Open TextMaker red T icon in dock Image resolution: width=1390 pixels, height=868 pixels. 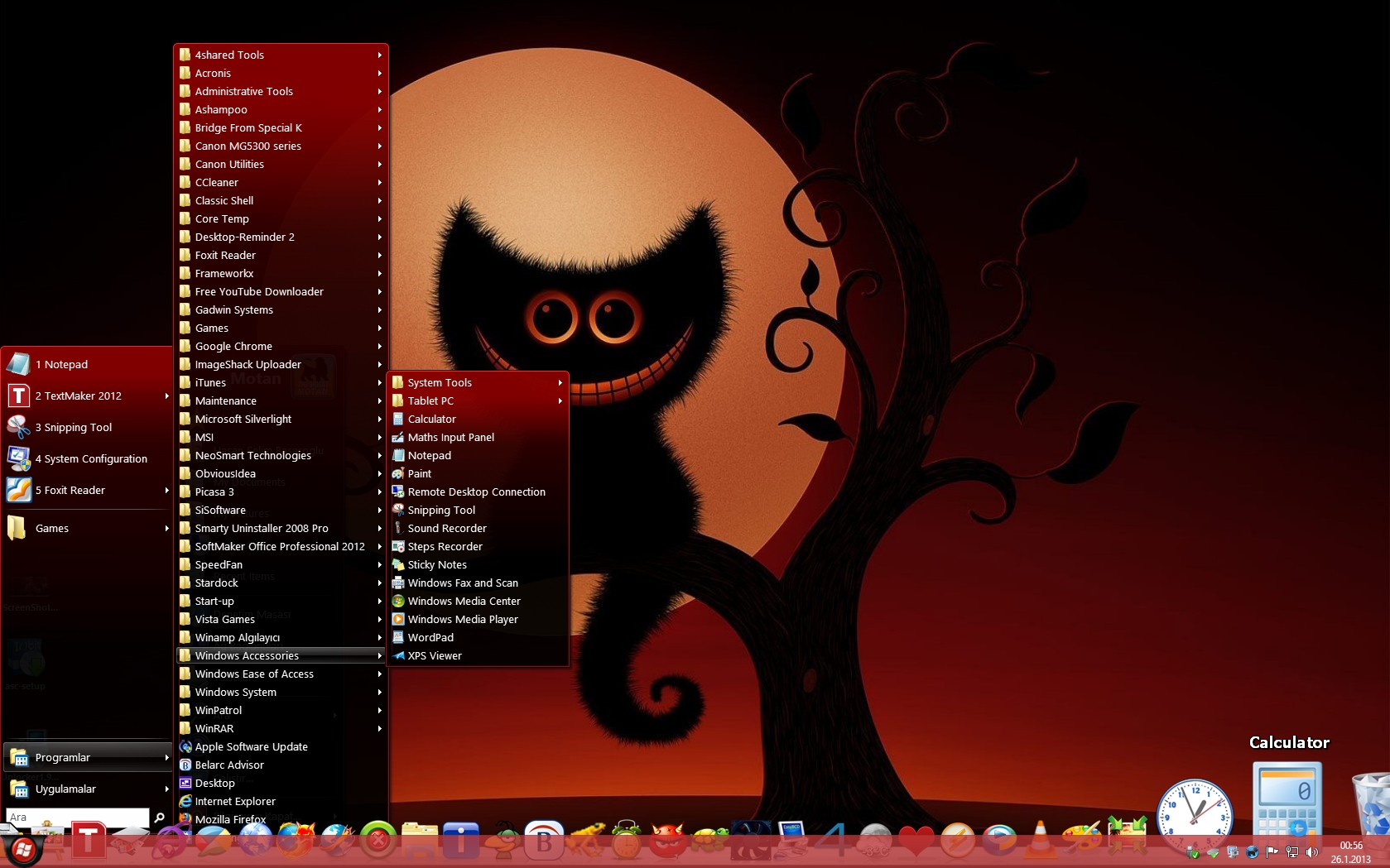89,841
